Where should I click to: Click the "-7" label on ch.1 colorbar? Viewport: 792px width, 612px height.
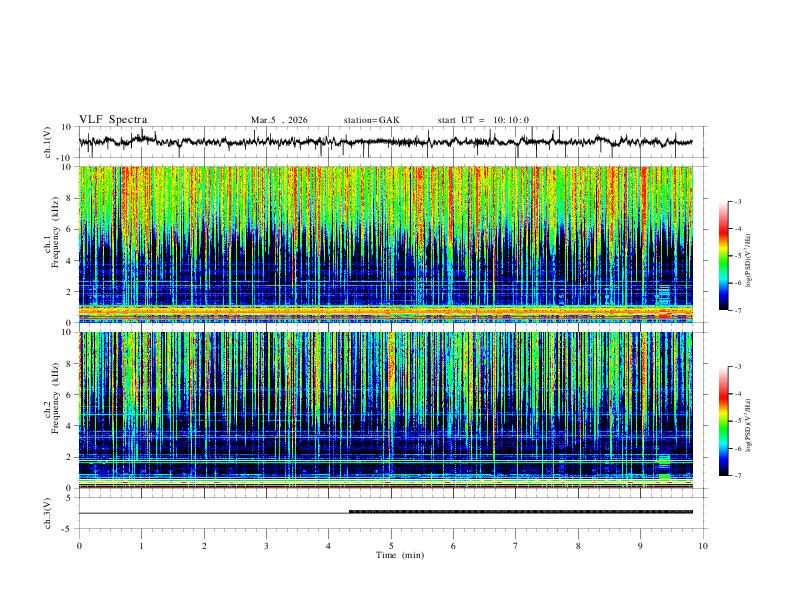(x=737, y=310)
